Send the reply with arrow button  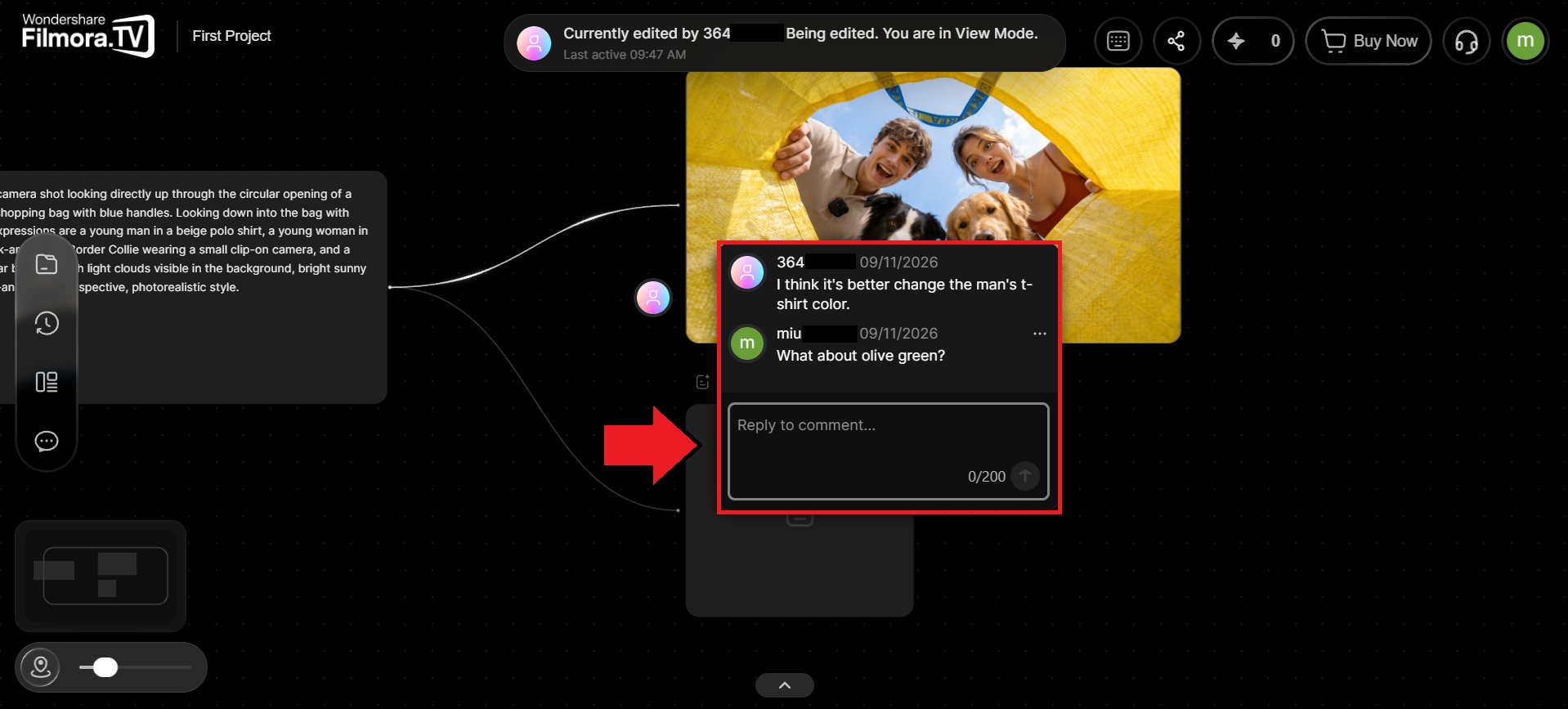coord(1024,476)
